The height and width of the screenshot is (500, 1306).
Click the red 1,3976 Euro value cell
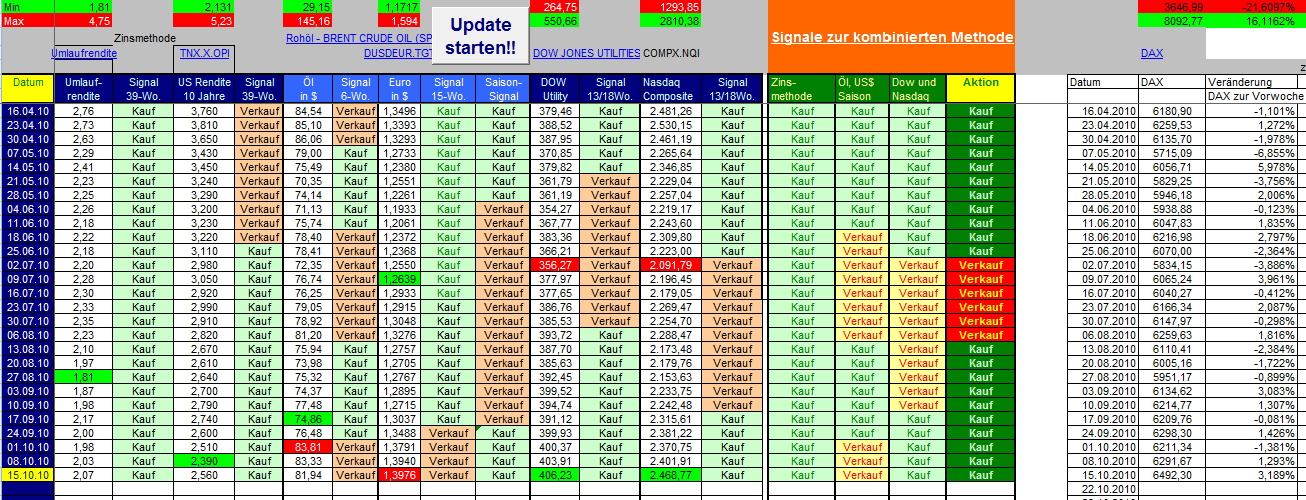pyautogui.click(x=399, y=475)
